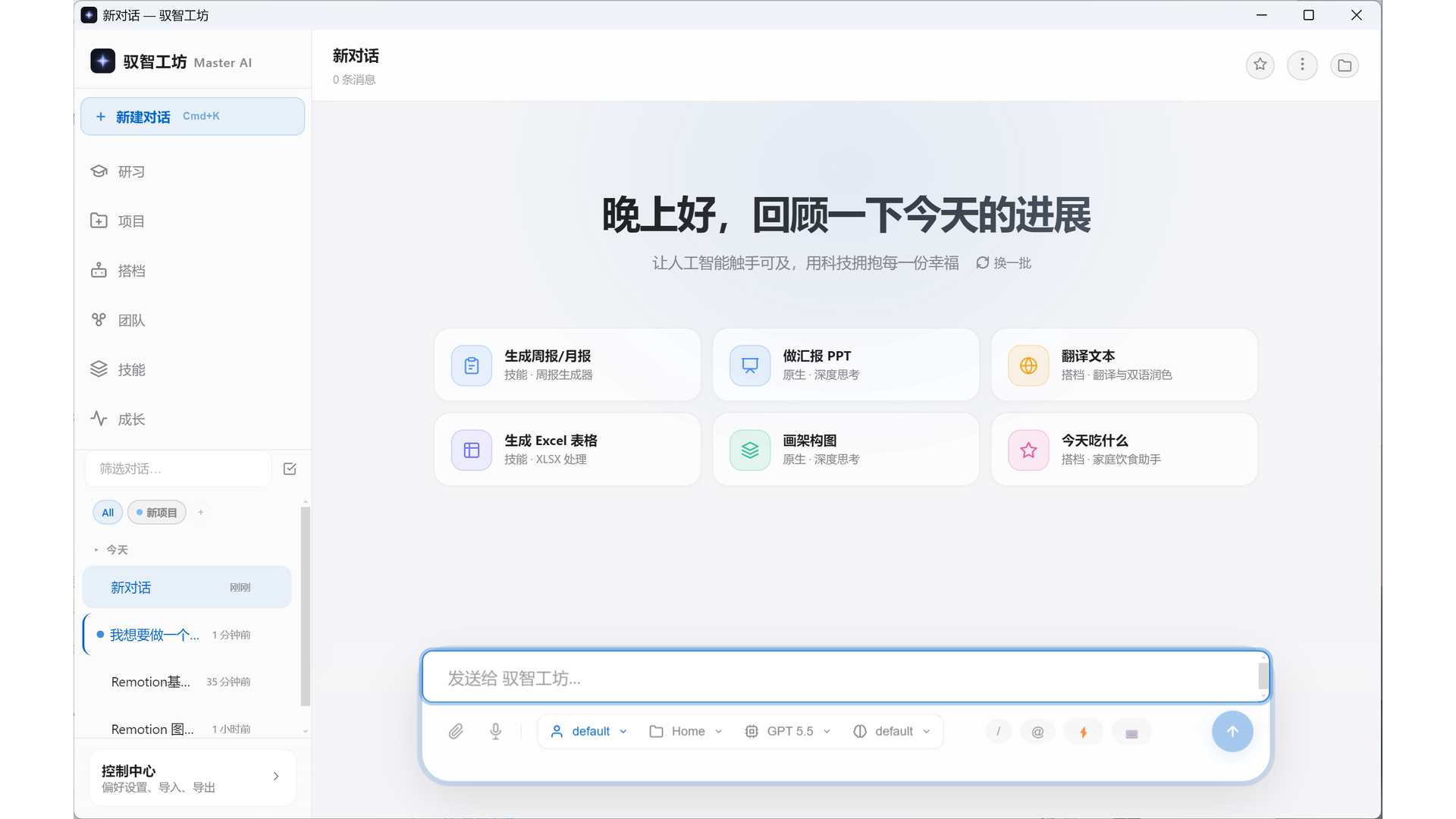The image size is (1456, 819).
Task: Choose the 翻译文本 suggestion card
Action: 1124,365
